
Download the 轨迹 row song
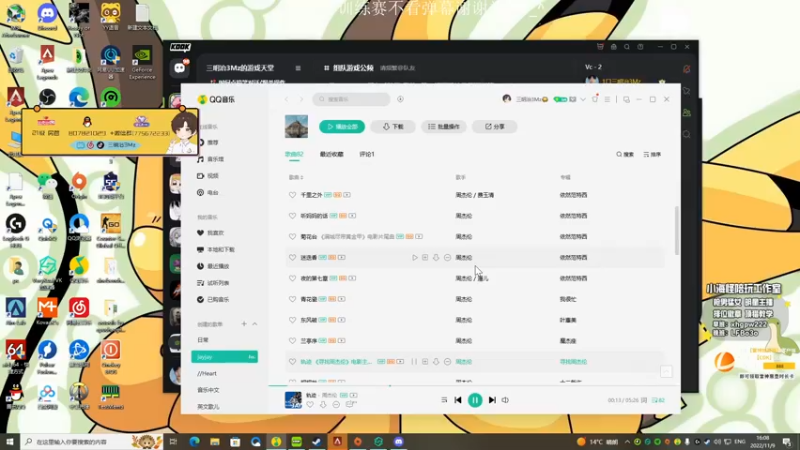[x=436, y=362]
